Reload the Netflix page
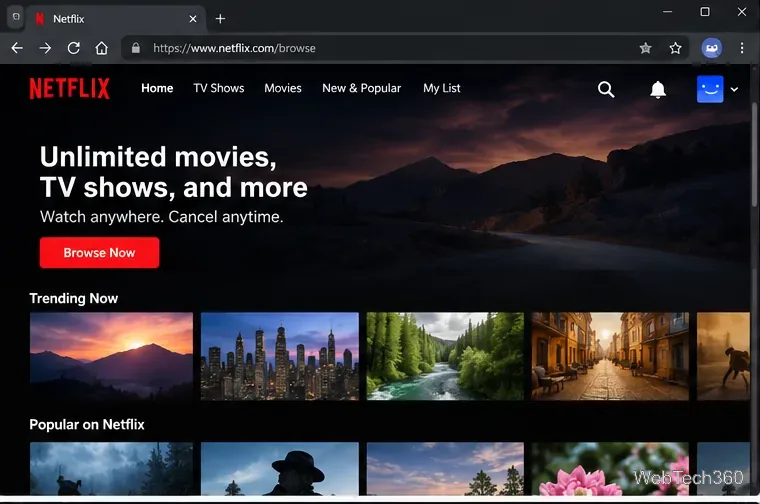Viewport: 760px width, 504px height. (x=74, y=48)
